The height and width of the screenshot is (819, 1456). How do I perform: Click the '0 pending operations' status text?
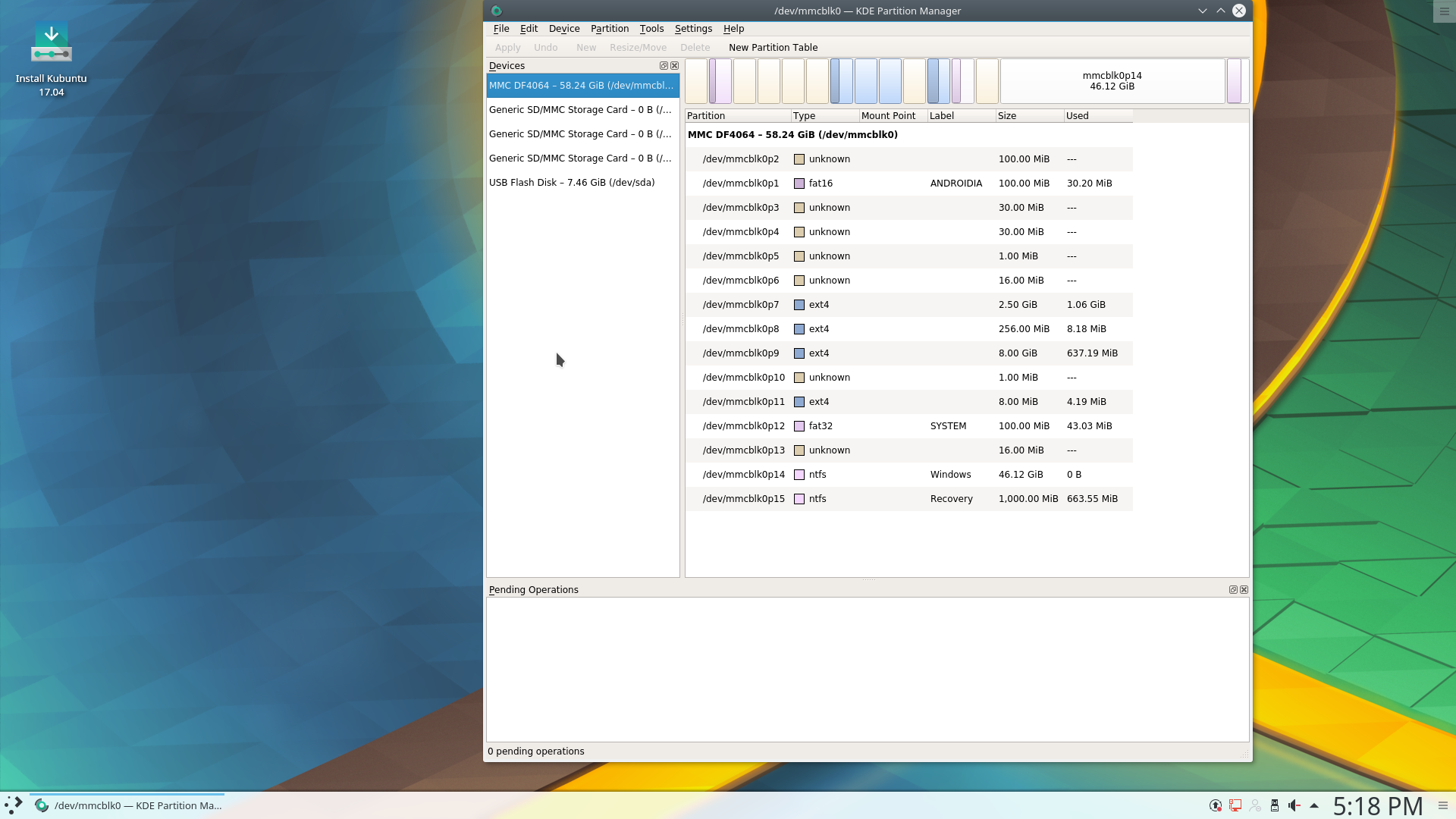(x=535, y=752)
